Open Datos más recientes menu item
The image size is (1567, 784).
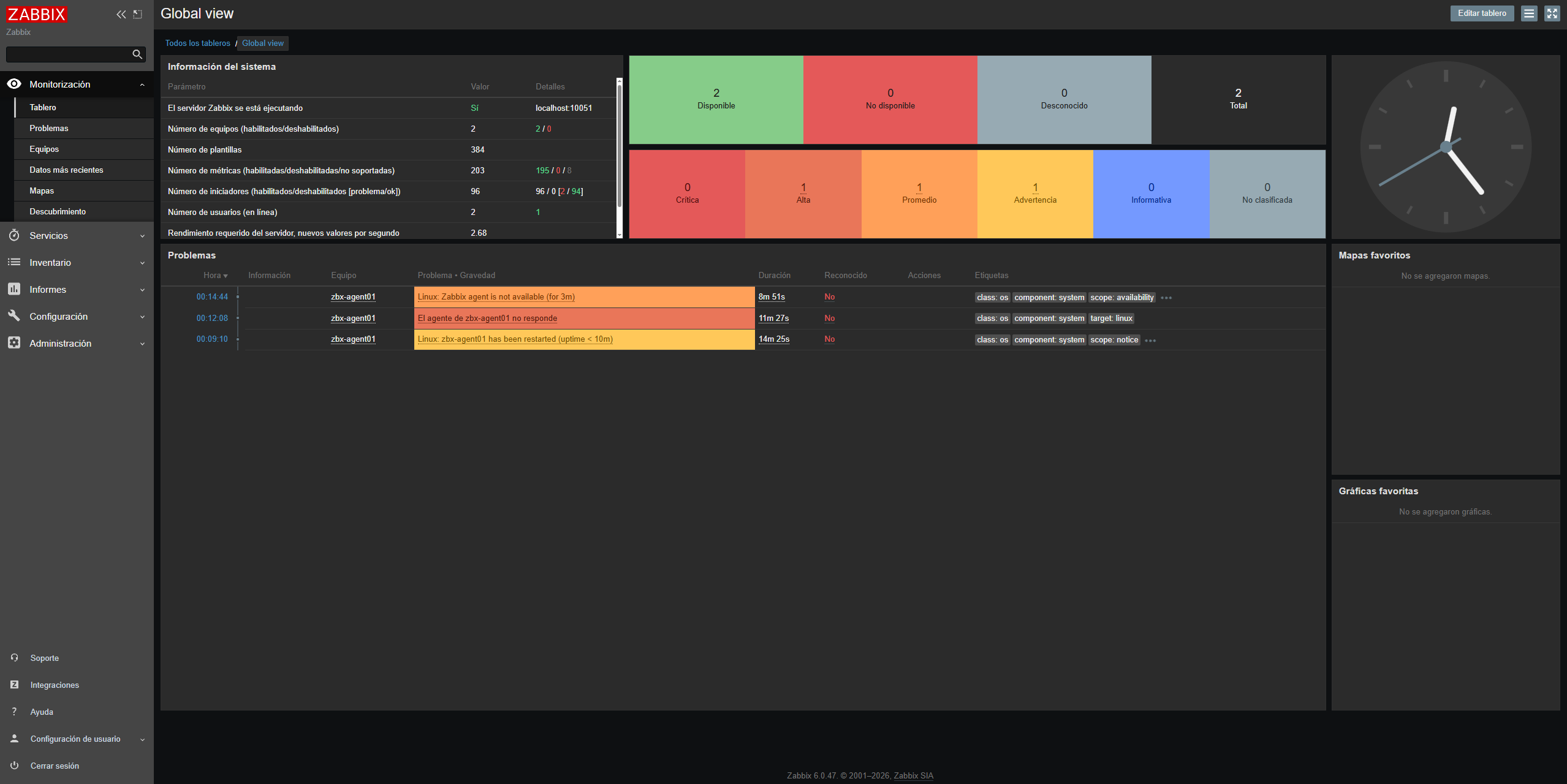[x=84, y=170]
